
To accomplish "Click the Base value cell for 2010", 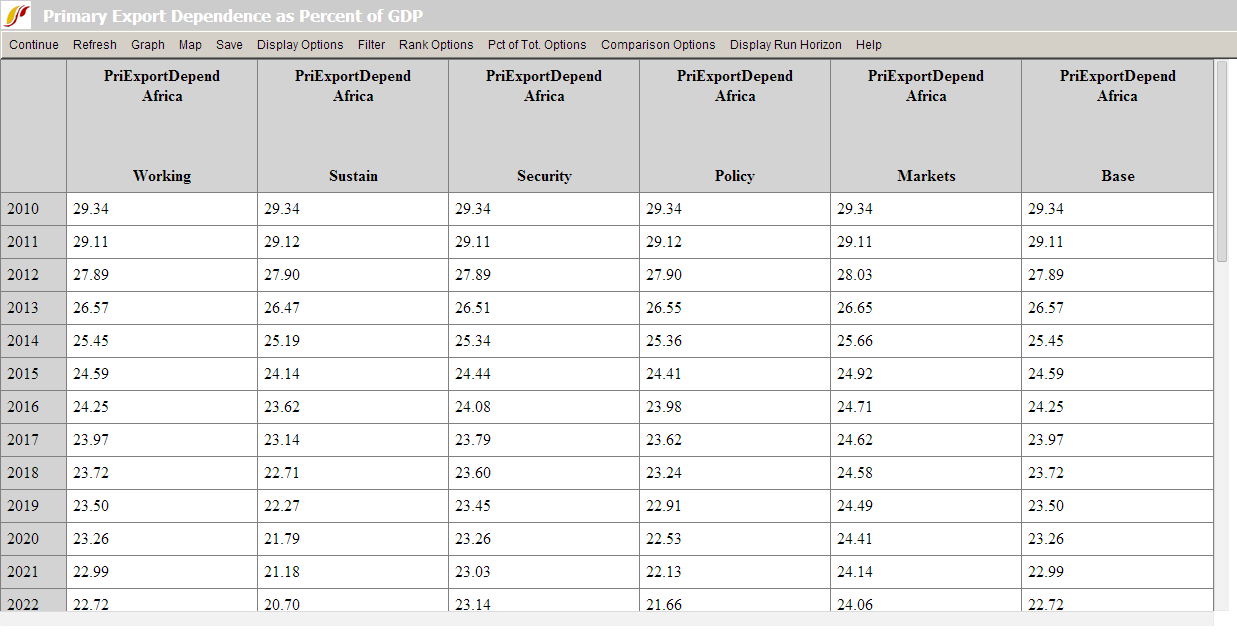I will [x=1117, y=209].
